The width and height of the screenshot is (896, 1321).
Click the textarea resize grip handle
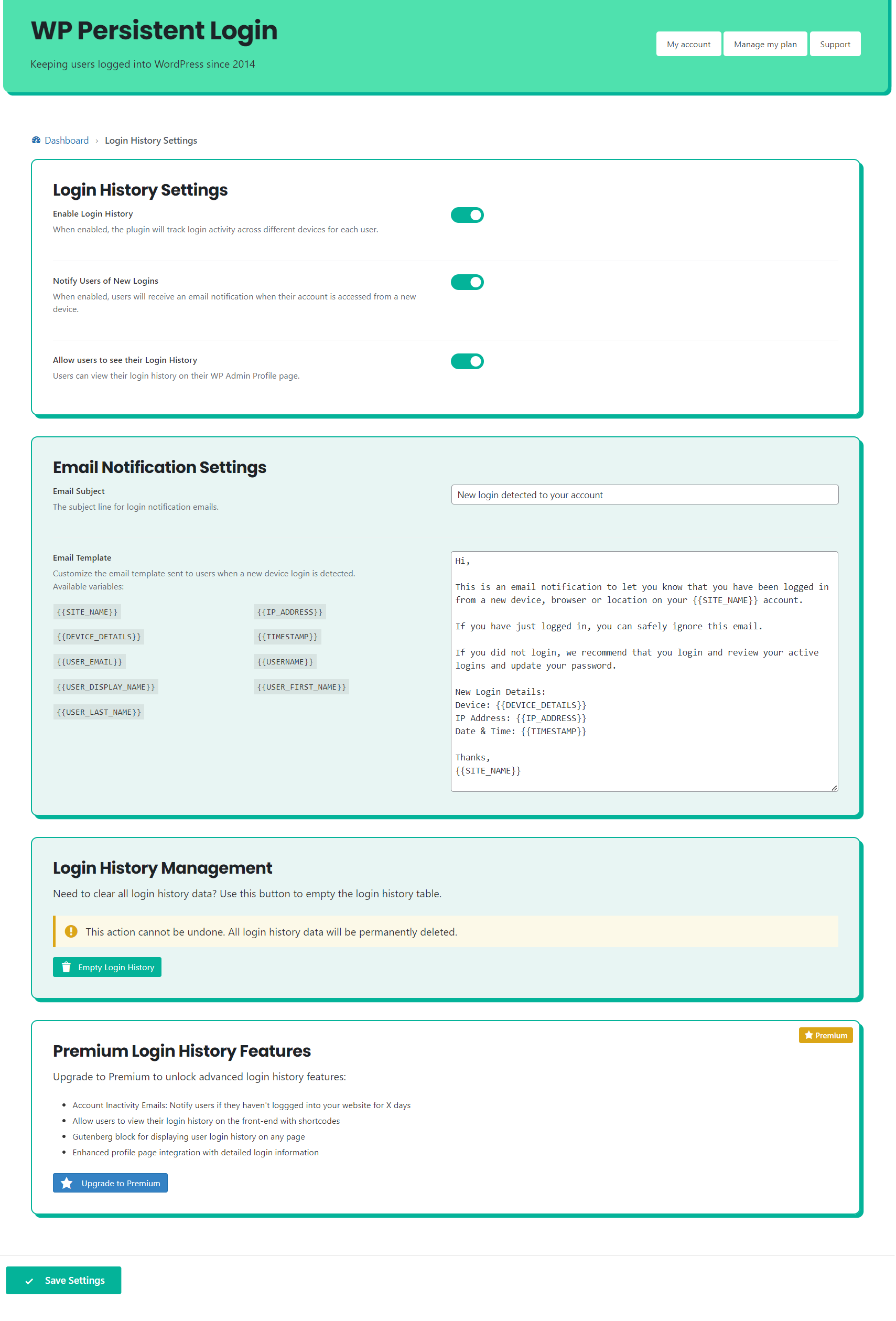(x=834, y=787)
